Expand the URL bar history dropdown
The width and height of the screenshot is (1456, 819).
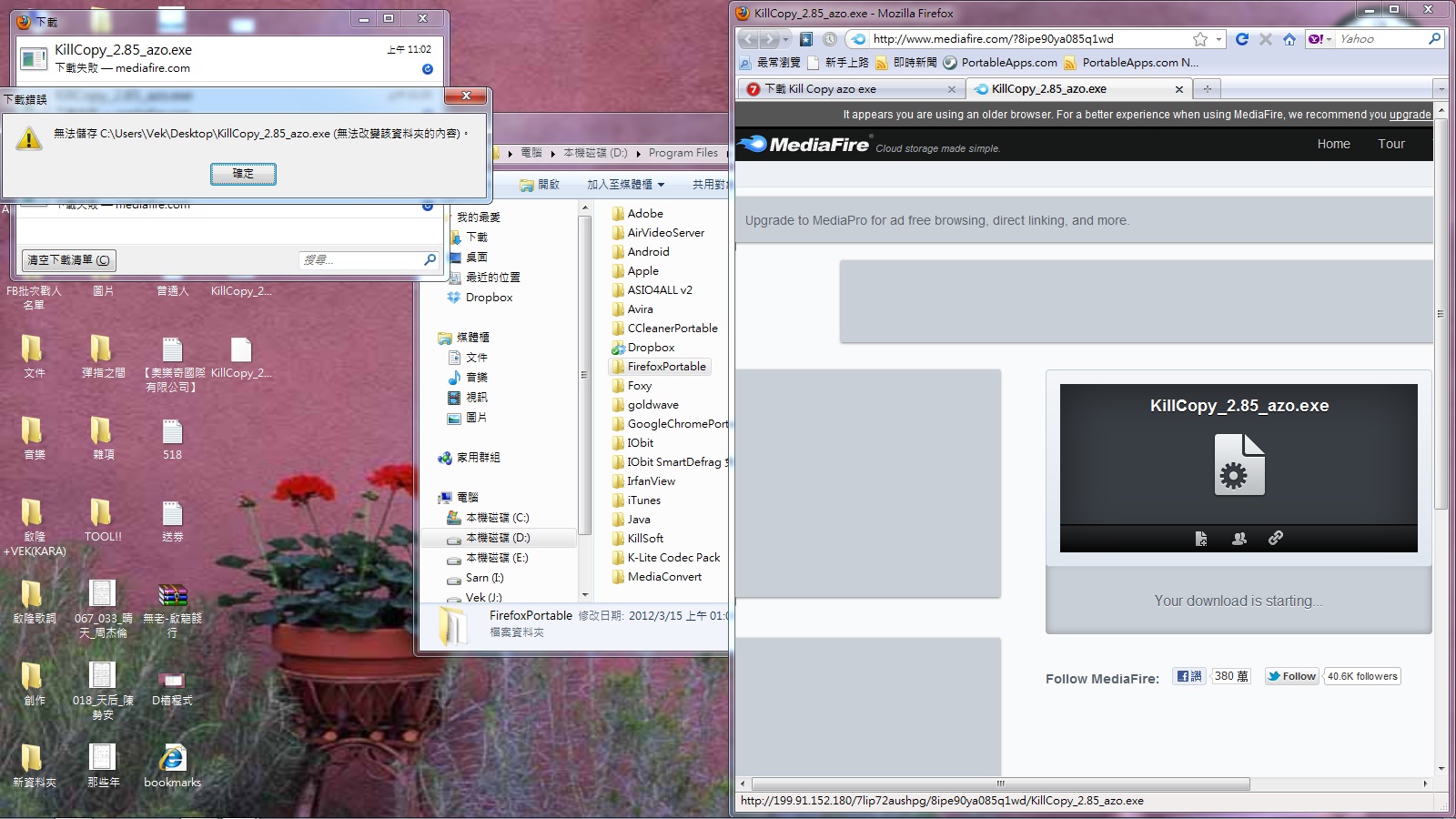[x=1218, y=39]
